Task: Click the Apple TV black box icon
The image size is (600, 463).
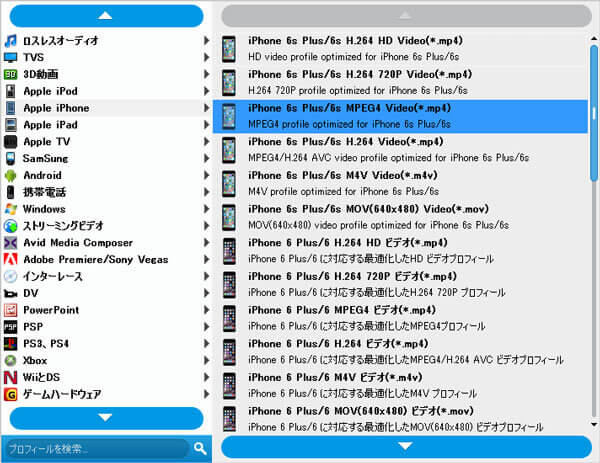Action: tap(11, 142)
